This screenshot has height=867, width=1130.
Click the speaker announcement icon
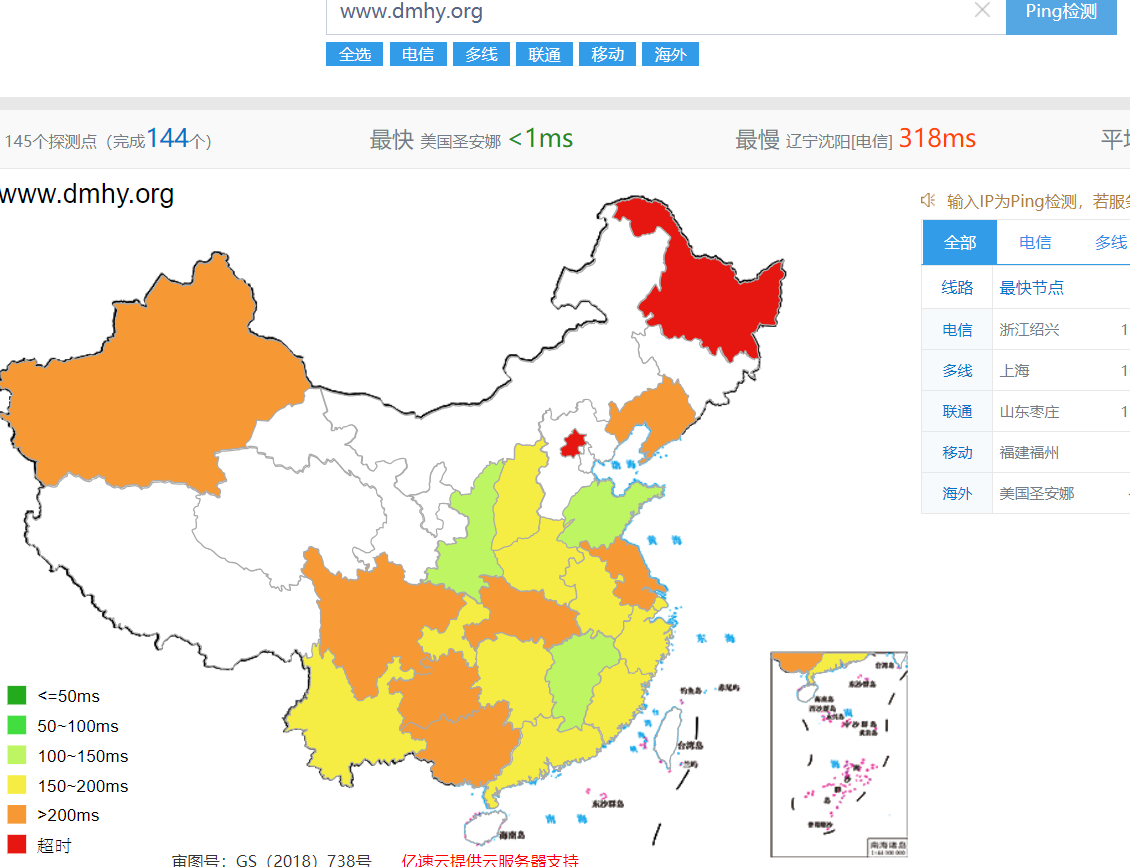[927, 200]
